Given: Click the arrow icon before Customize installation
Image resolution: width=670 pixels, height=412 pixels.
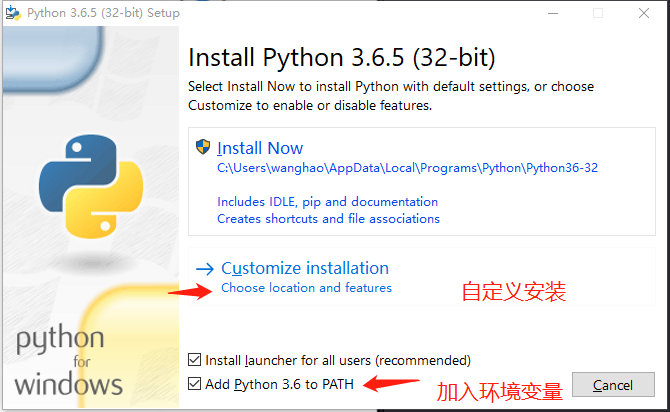Looking at the screenshot, I should click(205, 268).
